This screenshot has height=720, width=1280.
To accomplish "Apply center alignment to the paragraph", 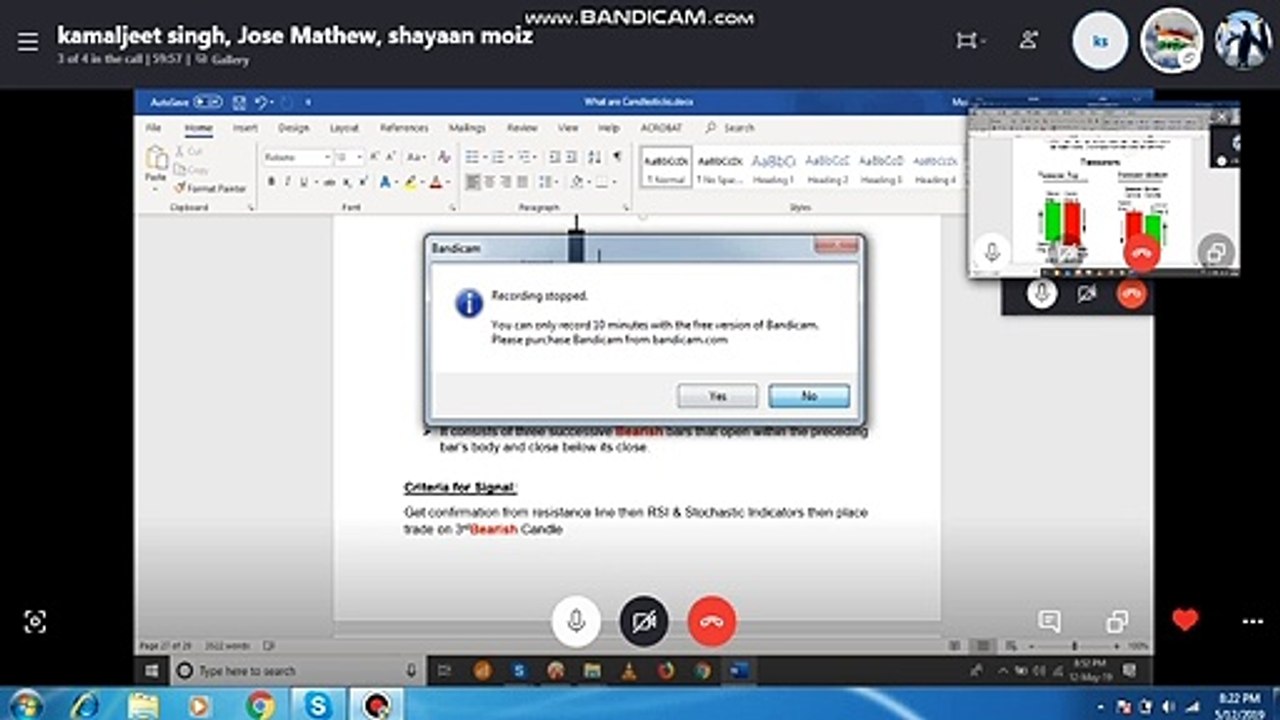I will pos(489,182).
